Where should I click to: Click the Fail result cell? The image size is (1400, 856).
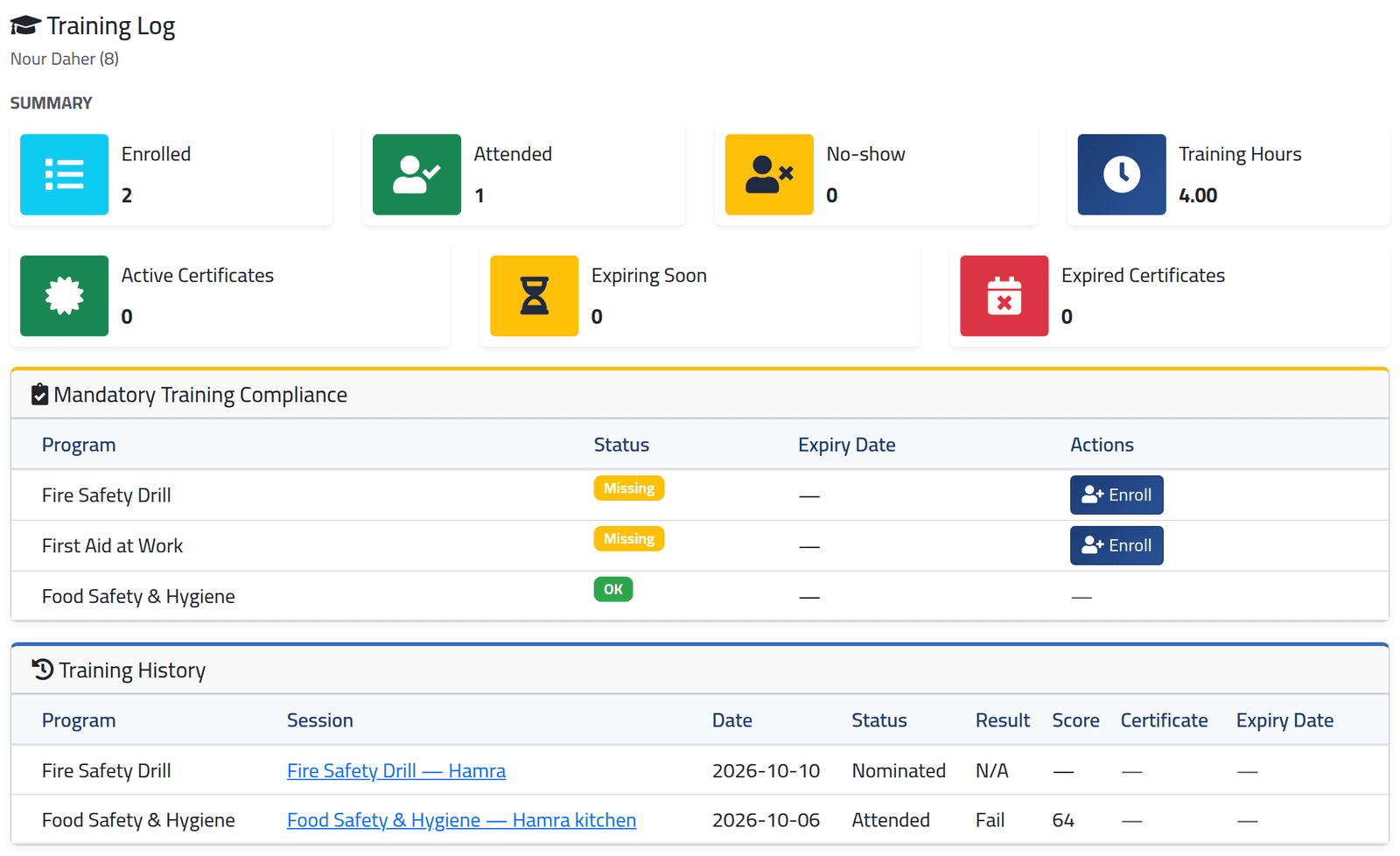(x=990, y=820)
